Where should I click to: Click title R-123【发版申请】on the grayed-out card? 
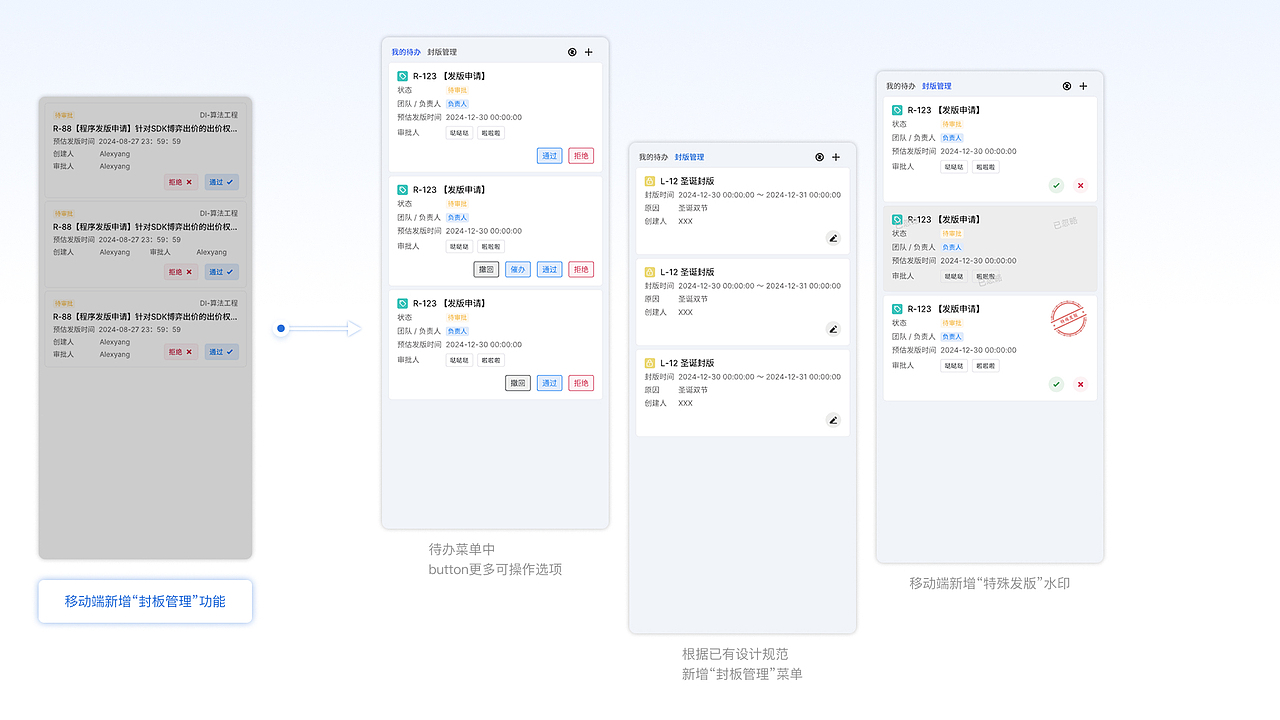click(x=944, y=219)
